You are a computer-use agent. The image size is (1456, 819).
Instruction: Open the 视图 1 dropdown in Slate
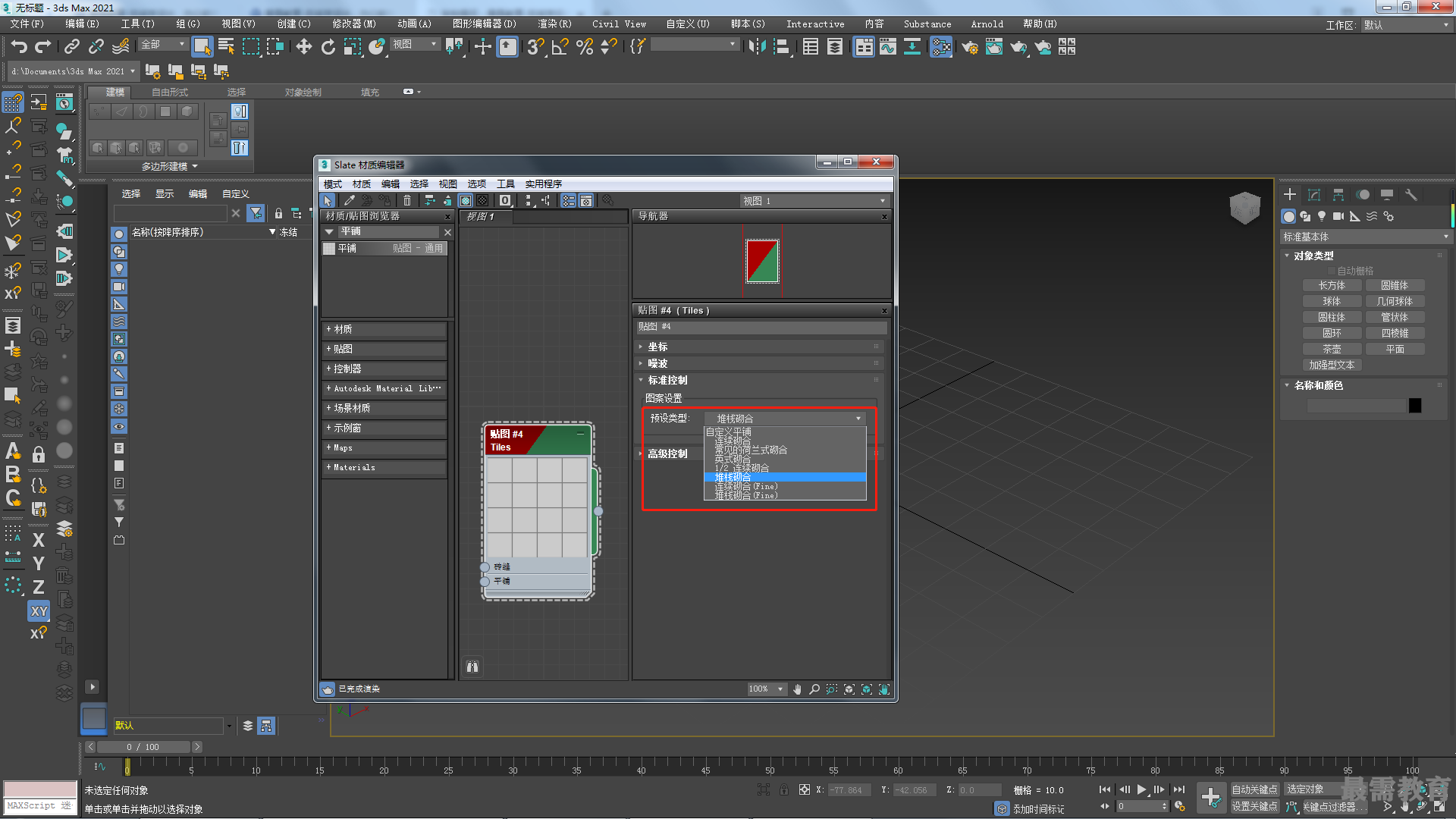pos(814,201)
